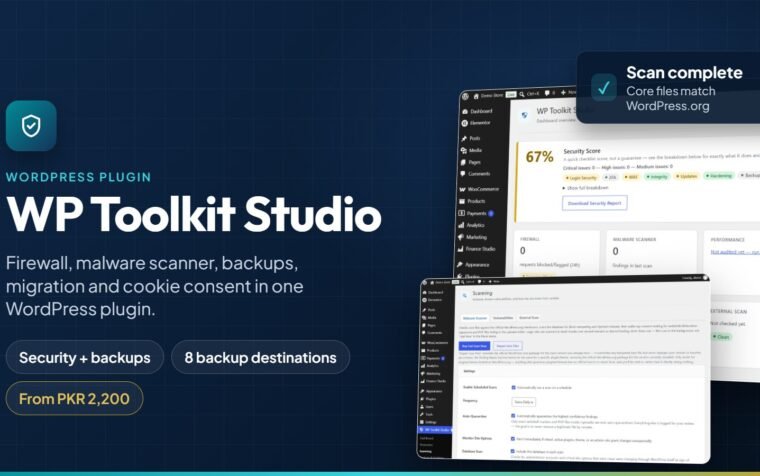Open Analytics in the back window sidebar
Viewport: 760px width, 476px height.
(x=472, y=225)
